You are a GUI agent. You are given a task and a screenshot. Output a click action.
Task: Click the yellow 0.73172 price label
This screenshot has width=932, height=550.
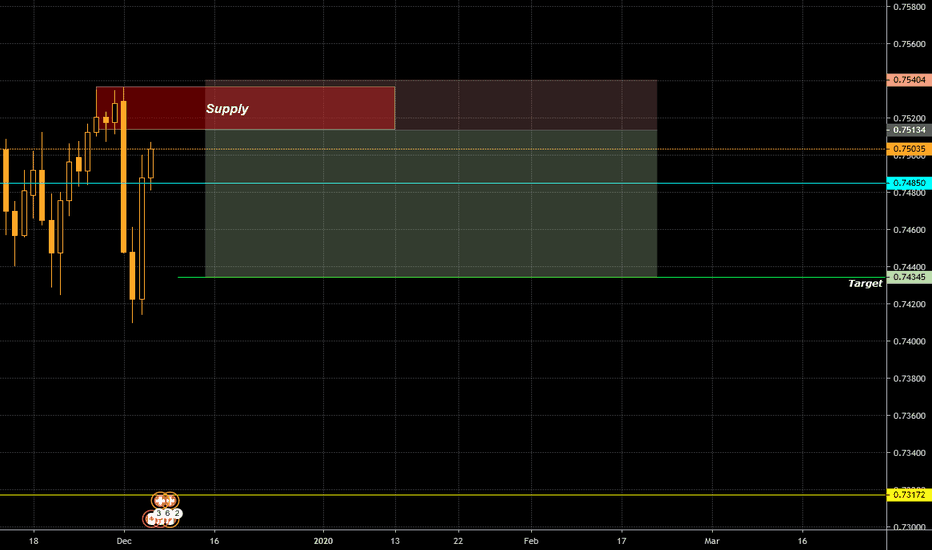coord(909,495)
